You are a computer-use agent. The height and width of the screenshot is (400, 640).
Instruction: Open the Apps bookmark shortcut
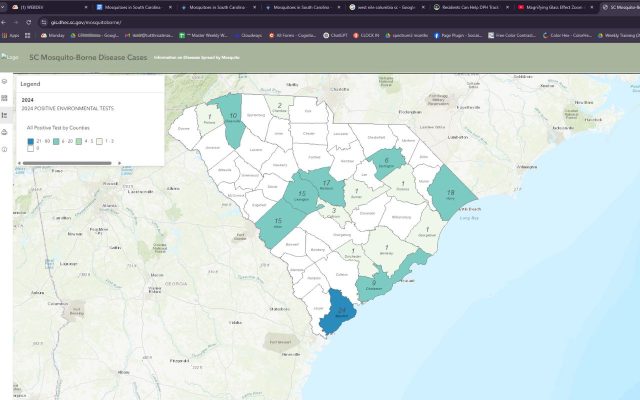tap(11, 36)
